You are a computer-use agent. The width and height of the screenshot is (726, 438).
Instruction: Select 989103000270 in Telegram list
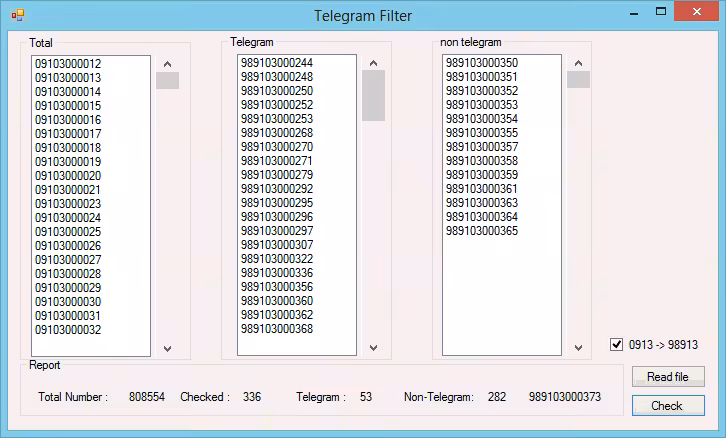coord(277,146)
